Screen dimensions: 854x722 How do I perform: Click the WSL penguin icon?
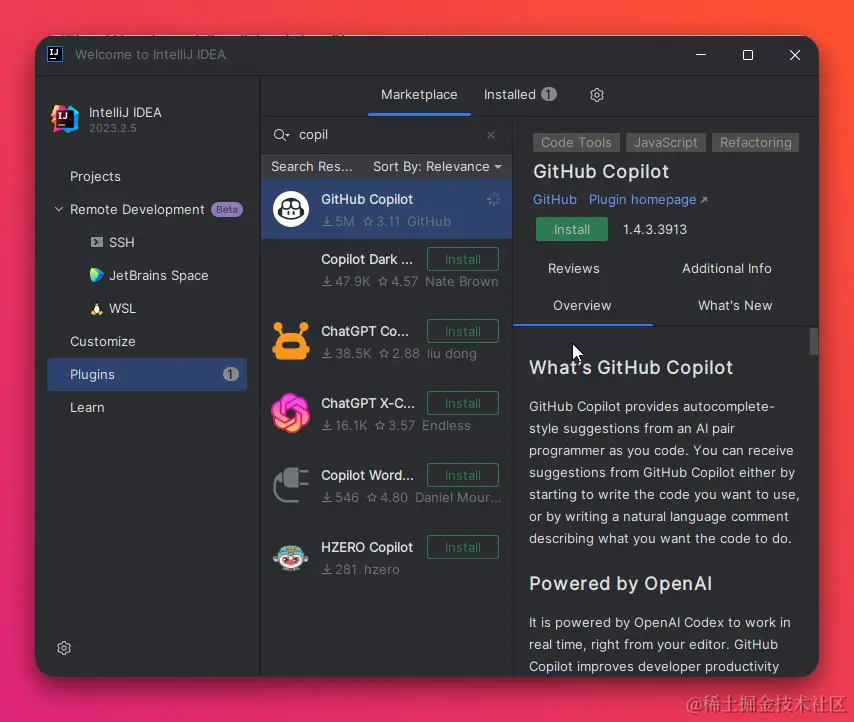(96, 308)
